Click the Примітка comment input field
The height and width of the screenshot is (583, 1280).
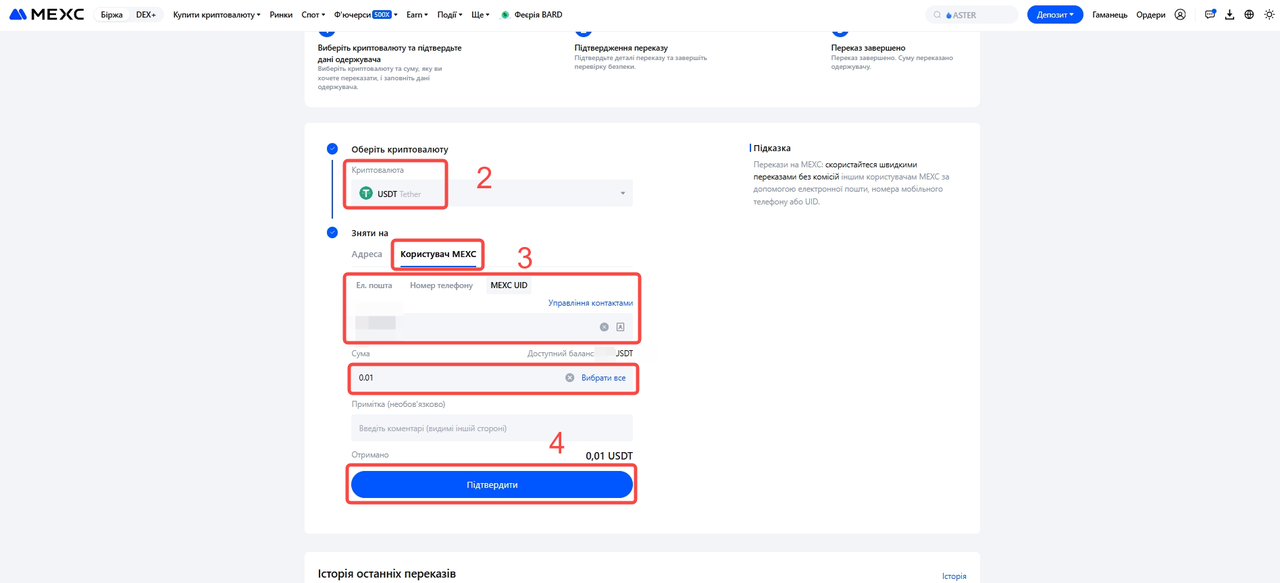tap(491, 428)
